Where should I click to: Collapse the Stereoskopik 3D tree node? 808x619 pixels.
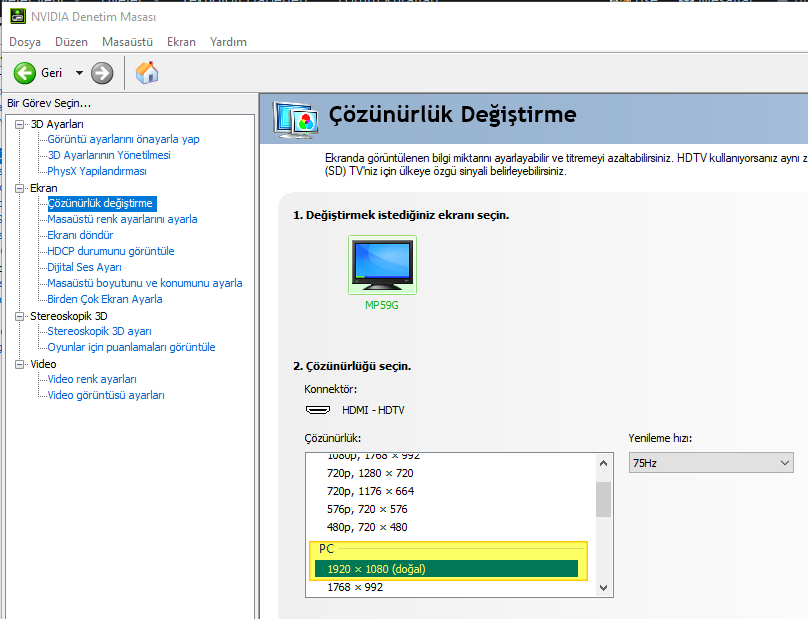[20, 316]
